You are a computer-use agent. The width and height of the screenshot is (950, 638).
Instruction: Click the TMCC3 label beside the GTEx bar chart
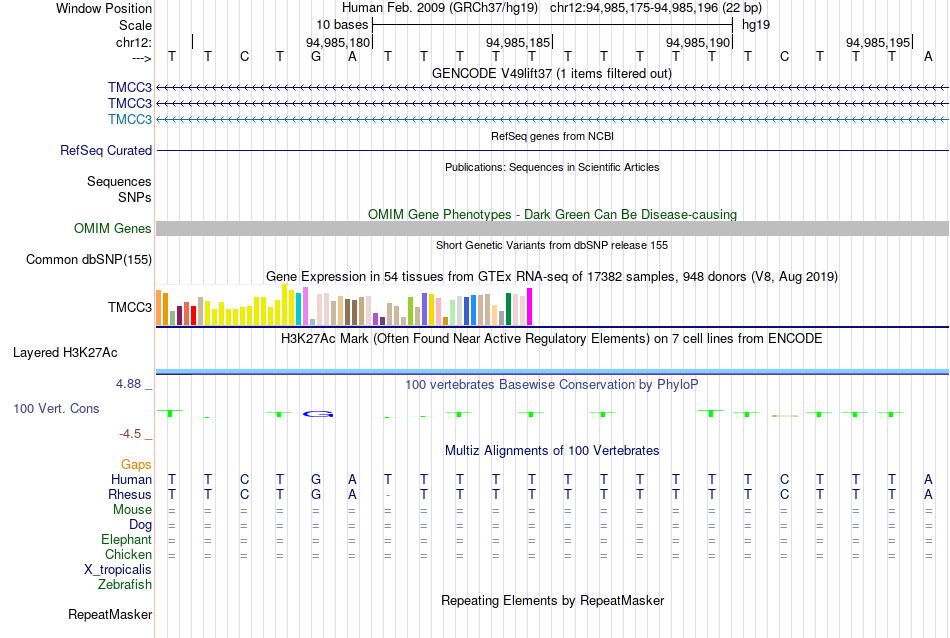coord(130,307)
